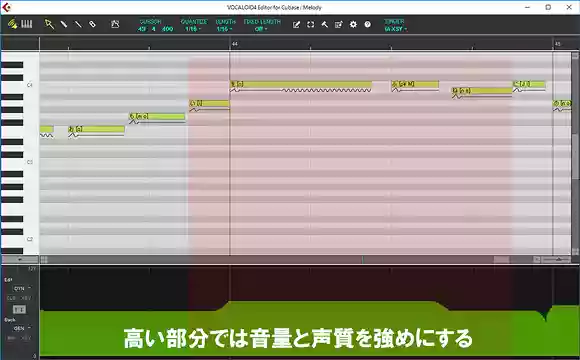Screen dimensions: 580x360
Task: Open the SINGER selection dropdown
Action: [x=395, y=29]
